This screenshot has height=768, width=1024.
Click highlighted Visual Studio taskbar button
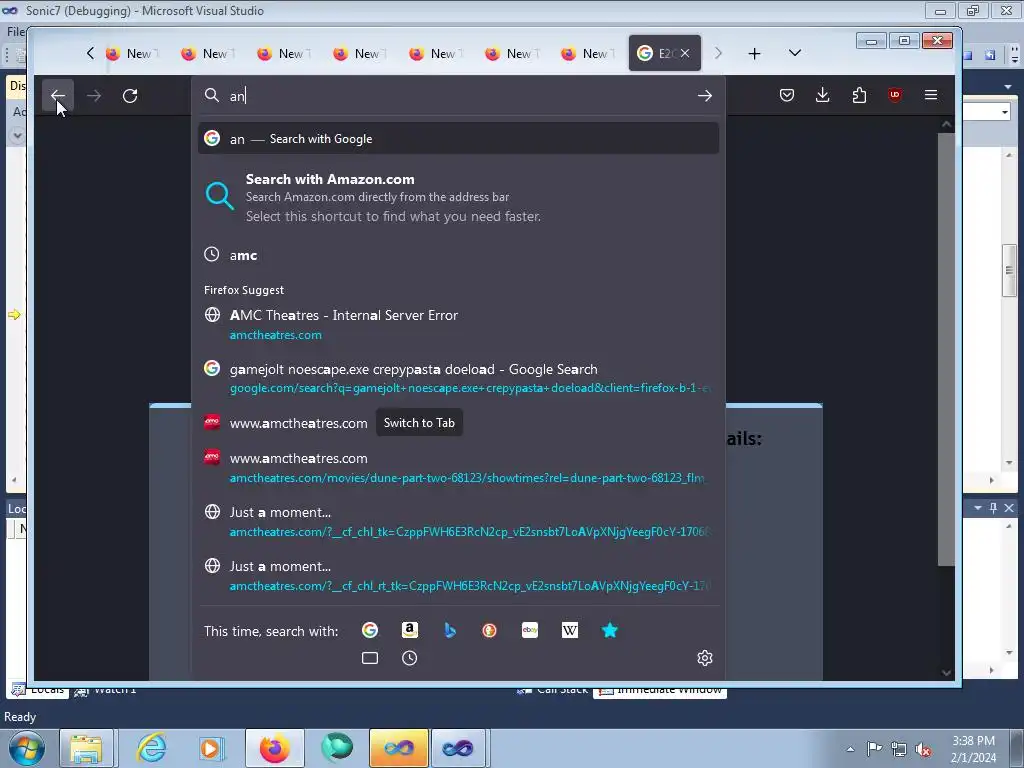click(x=398, y=748)
